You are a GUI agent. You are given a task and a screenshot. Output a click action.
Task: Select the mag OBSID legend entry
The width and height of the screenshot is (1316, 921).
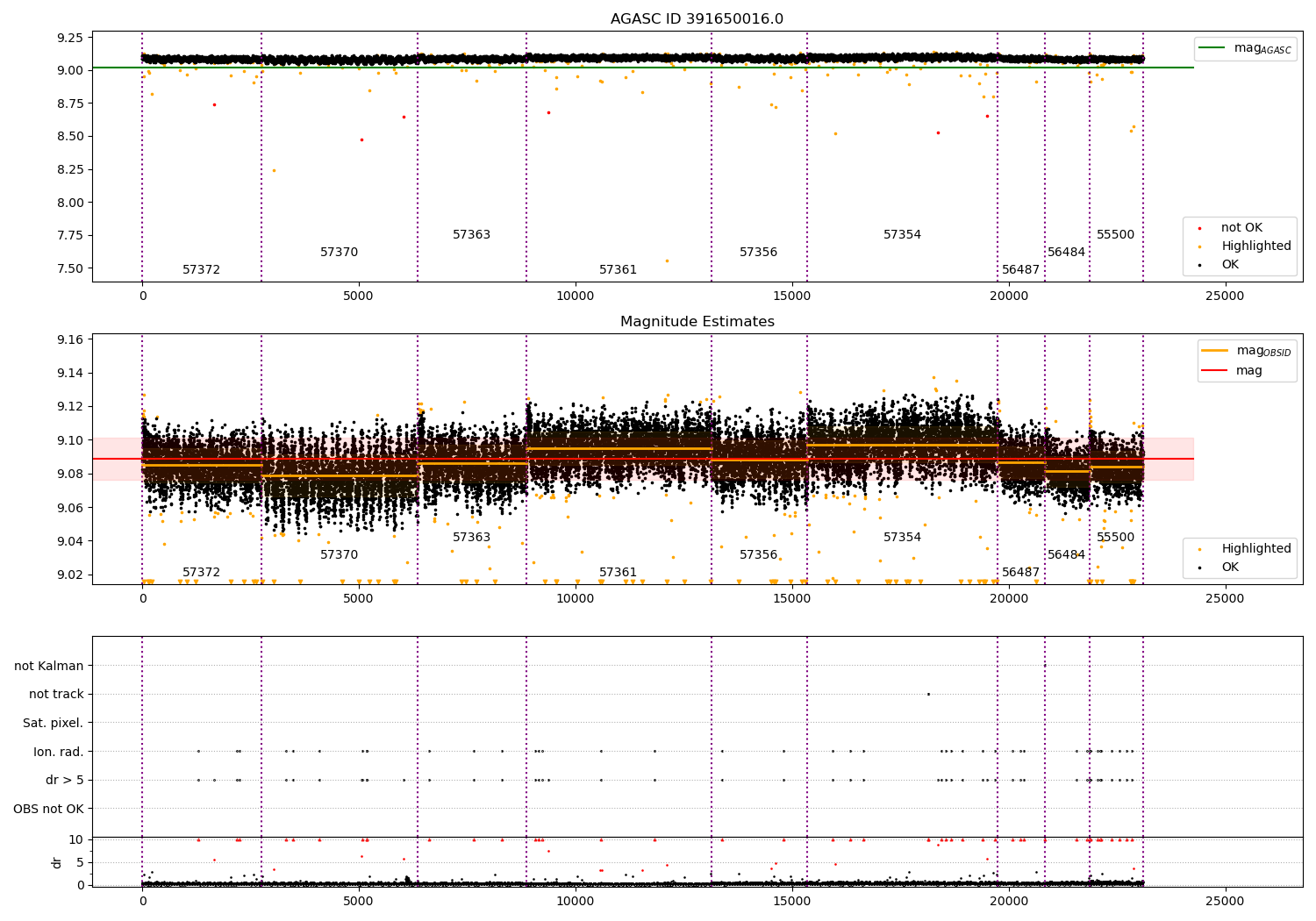1247,351
